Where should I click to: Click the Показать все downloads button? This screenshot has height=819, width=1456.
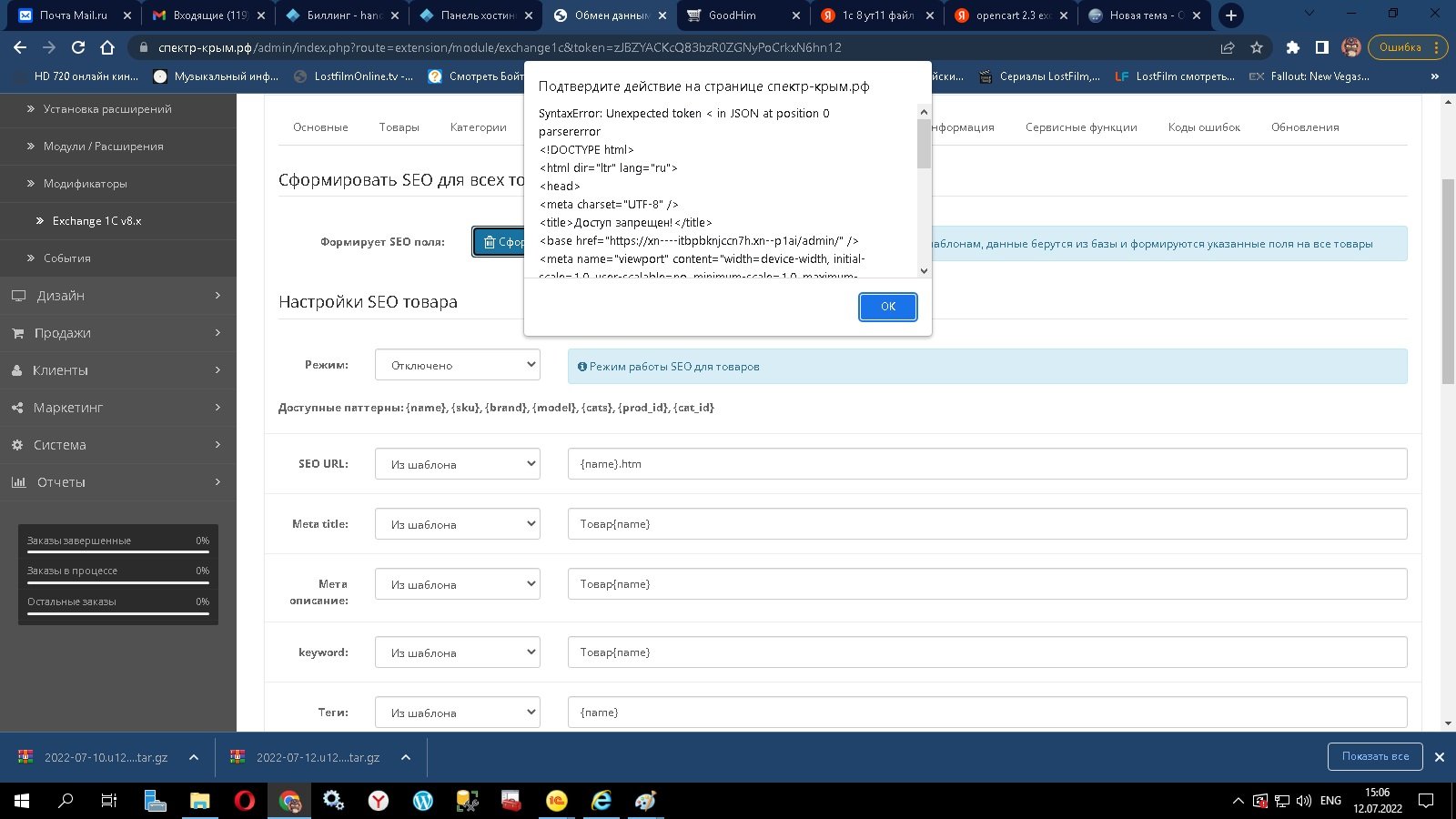(x=1374, y=756)
